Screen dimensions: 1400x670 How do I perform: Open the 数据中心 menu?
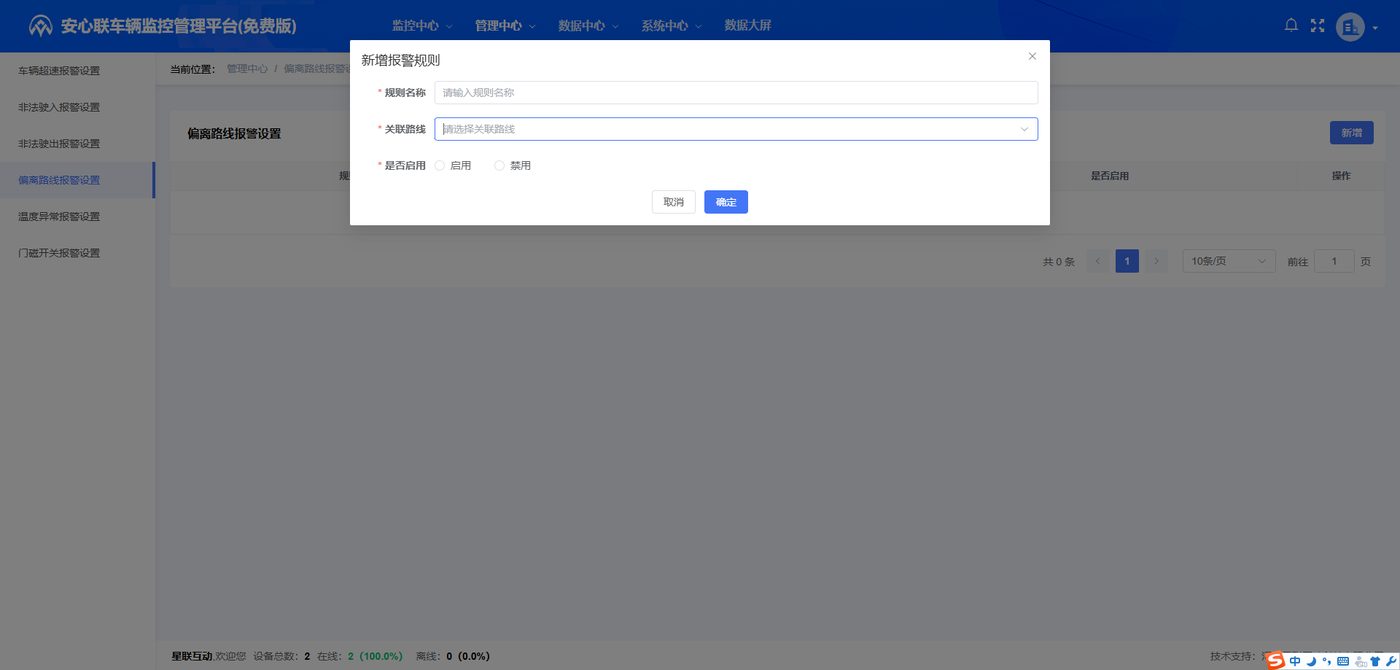(588, 26)
